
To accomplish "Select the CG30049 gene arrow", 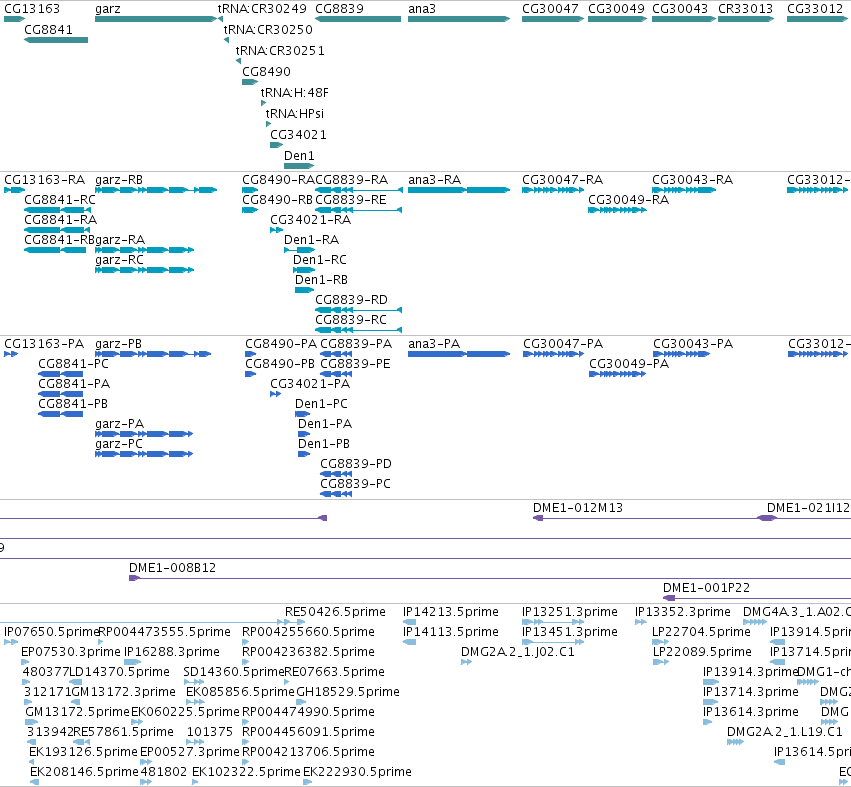I will pyautogui.click(x=618, y=19).
